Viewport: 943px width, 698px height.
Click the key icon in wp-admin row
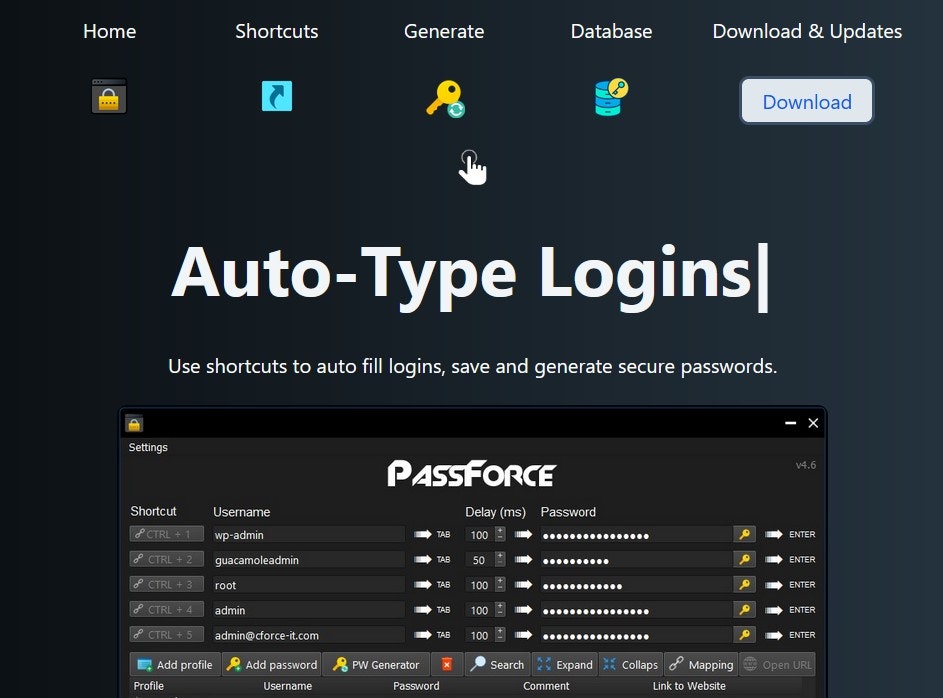745,534
